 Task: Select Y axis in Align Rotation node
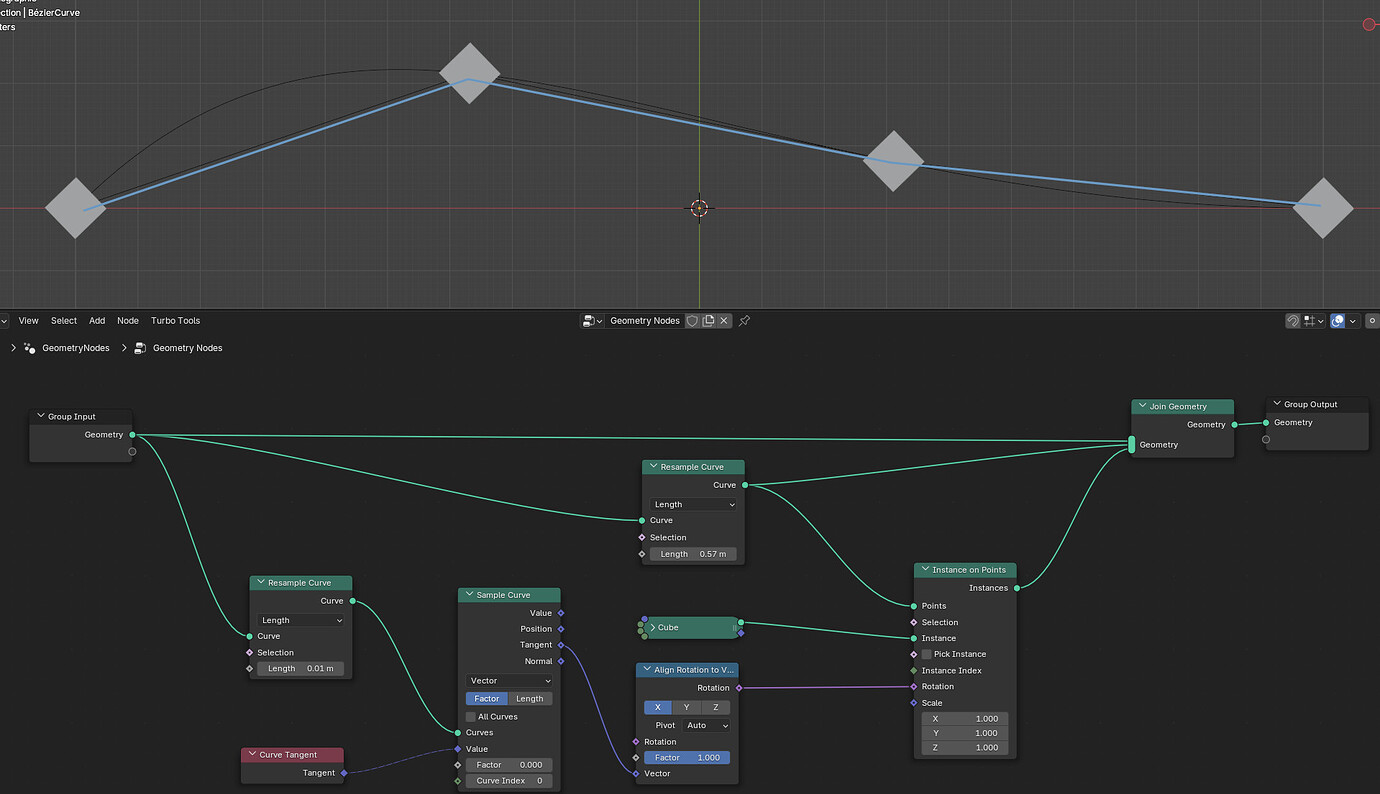(686, 707)
